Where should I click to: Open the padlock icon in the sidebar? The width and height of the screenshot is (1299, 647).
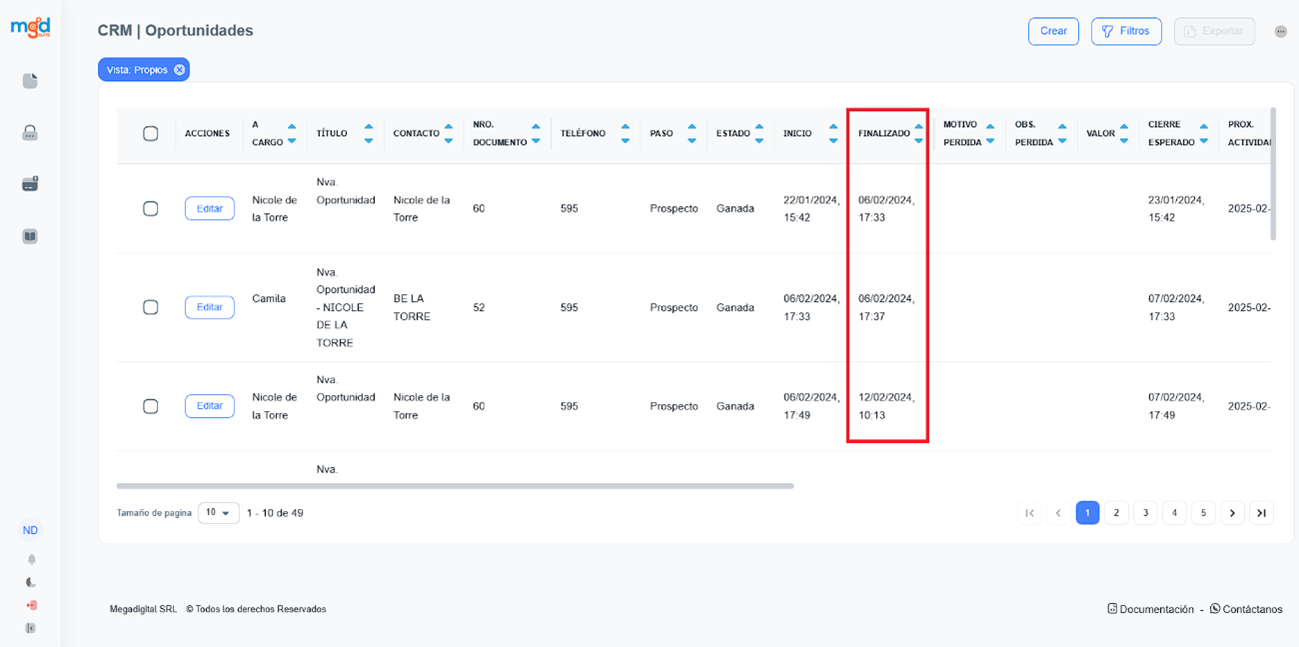pyautogui.click(x=30, y=133)
